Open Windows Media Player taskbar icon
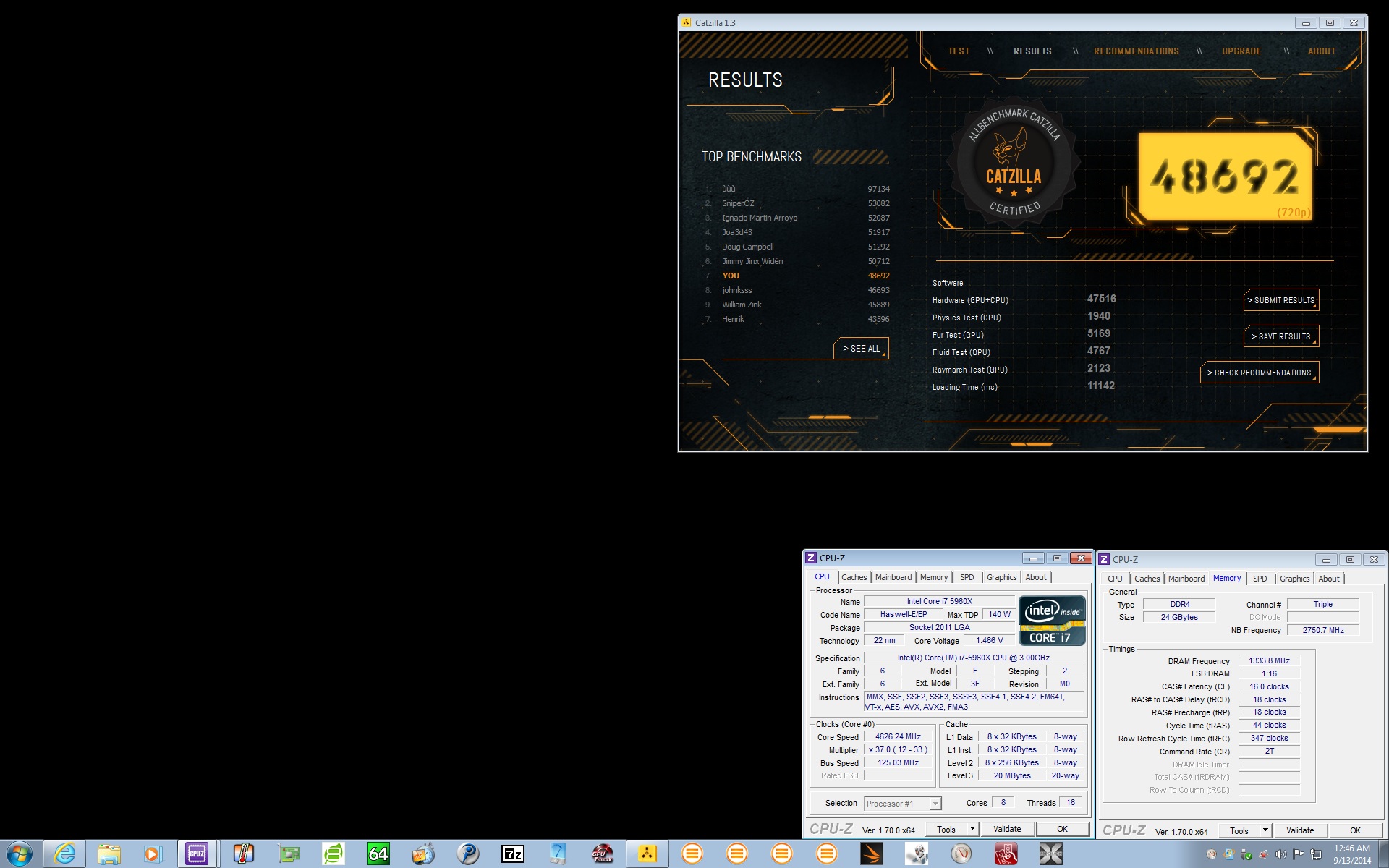 153,854
